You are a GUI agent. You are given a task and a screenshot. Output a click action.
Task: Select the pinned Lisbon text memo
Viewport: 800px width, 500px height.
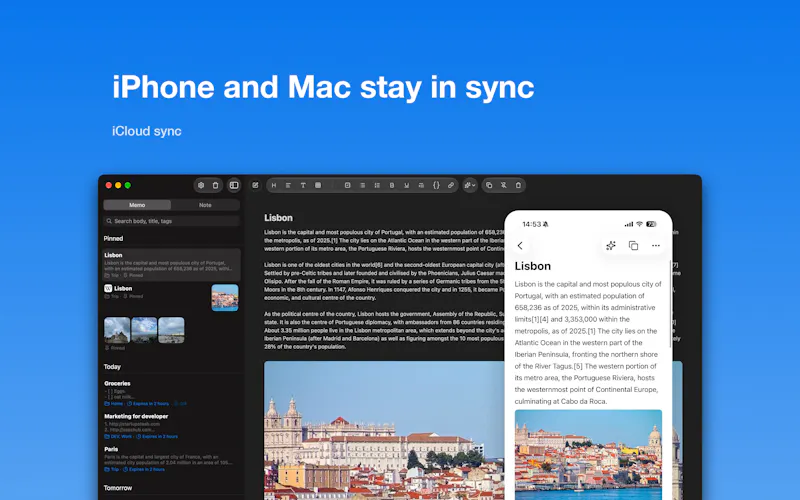[171, 265]
